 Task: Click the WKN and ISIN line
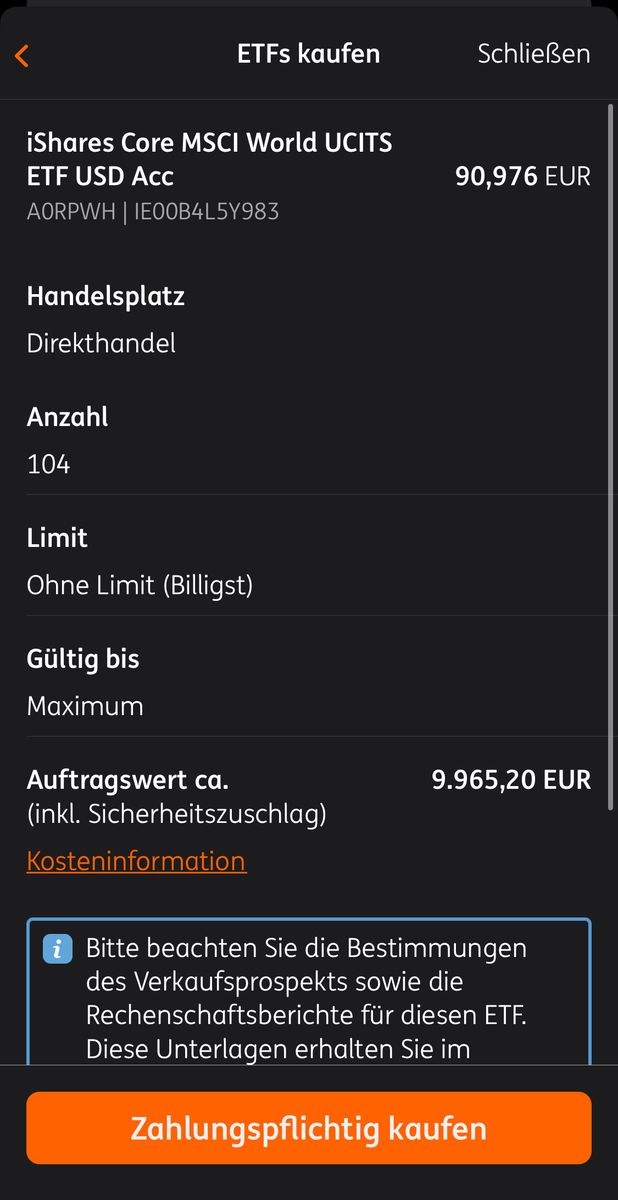152,211
